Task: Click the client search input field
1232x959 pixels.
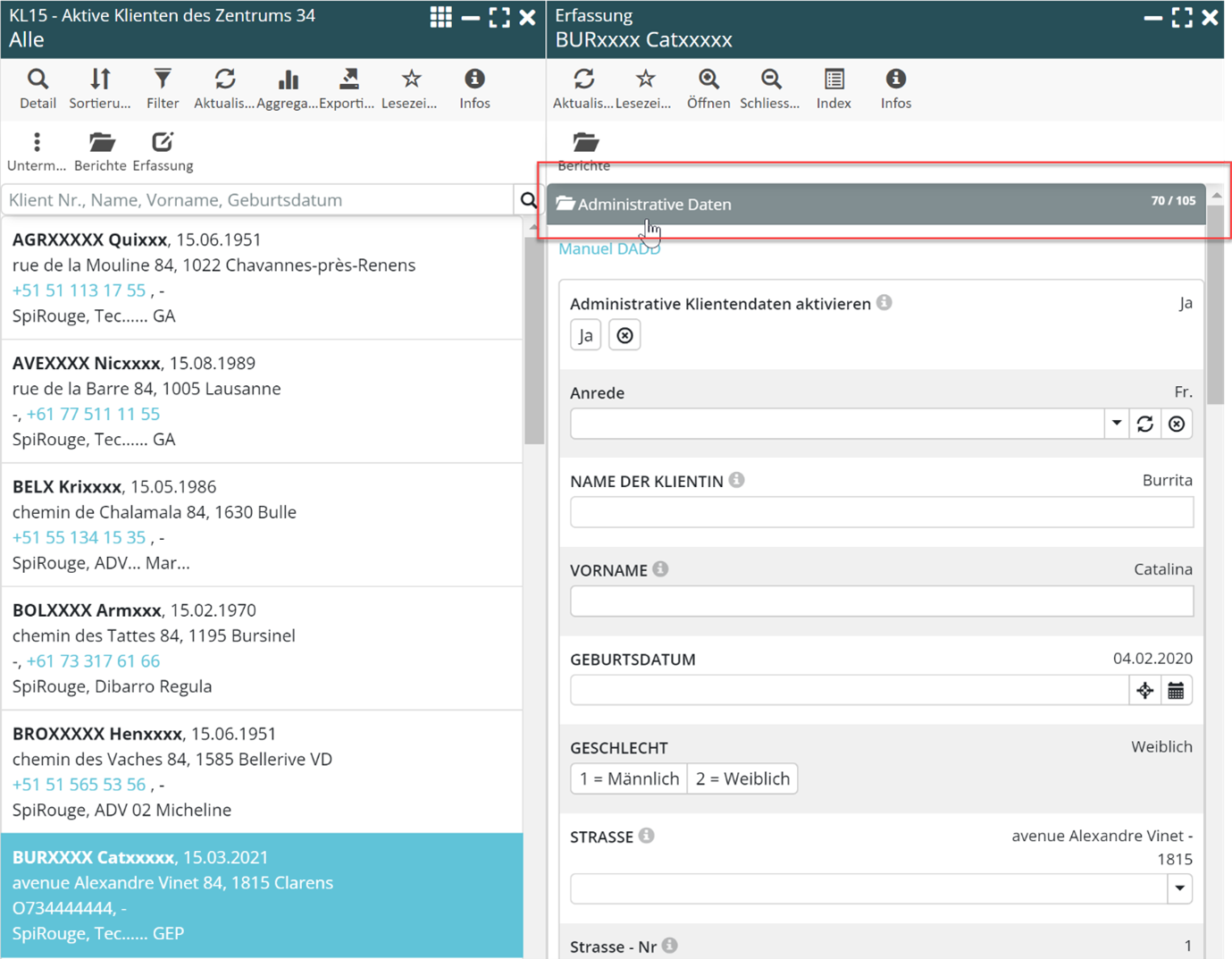Action: pyautogui.click(x=258, y=200)
